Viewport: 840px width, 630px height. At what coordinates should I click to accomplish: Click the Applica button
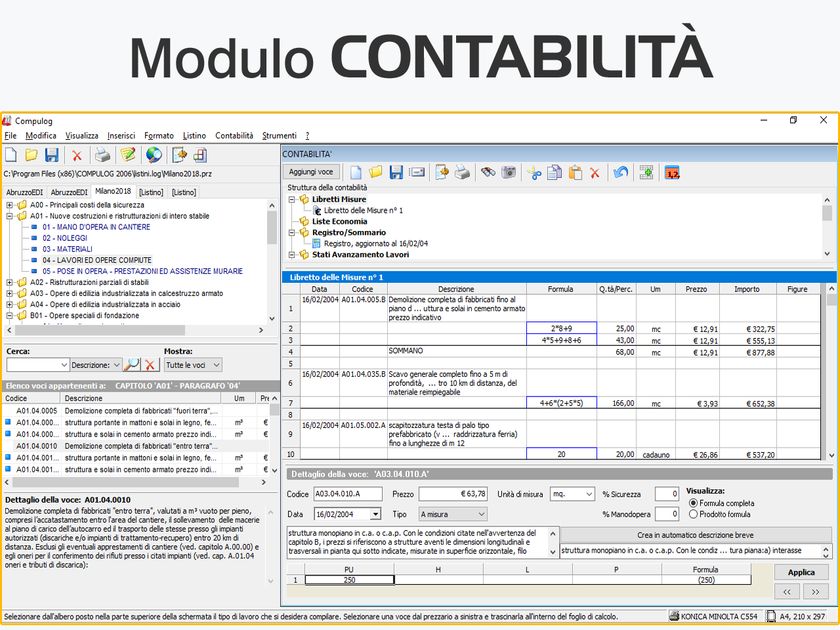pyautogui.click(x=801, y=572)
